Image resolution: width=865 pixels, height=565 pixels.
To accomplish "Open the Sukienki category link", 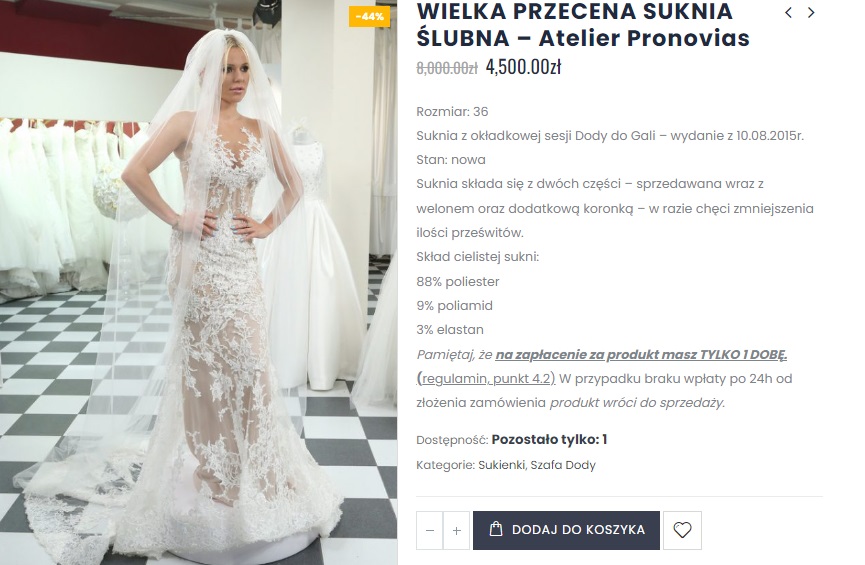I will pos(501,465).
